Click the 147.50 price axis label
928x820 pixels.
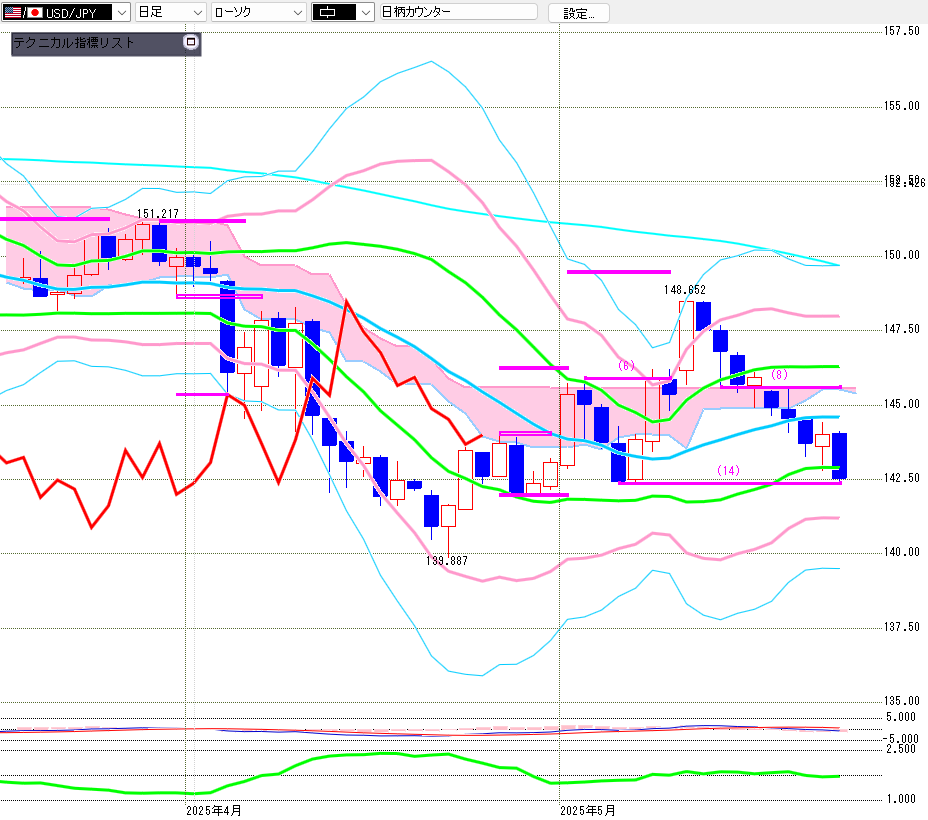coord(902,329)
